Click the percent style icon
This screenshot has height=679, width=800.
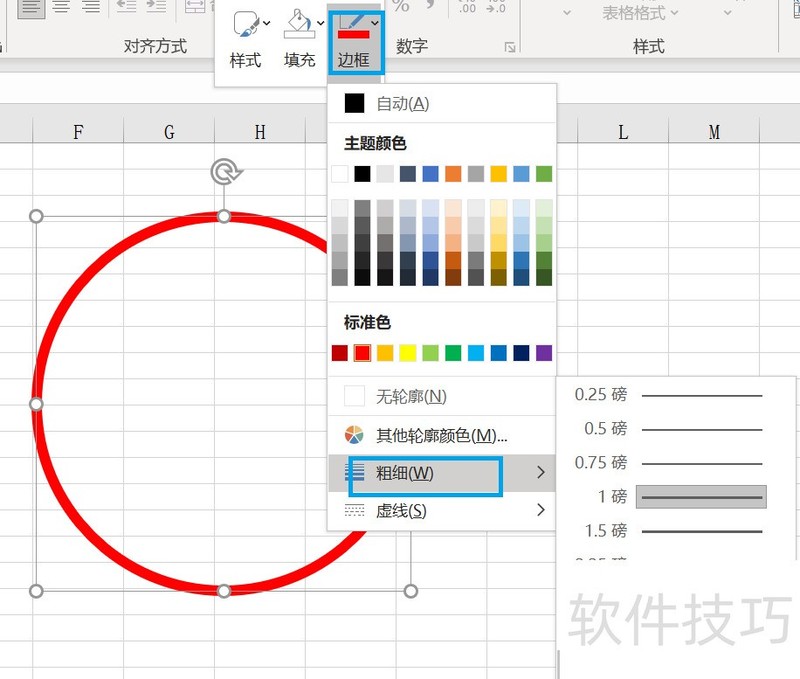click(400, 7)
